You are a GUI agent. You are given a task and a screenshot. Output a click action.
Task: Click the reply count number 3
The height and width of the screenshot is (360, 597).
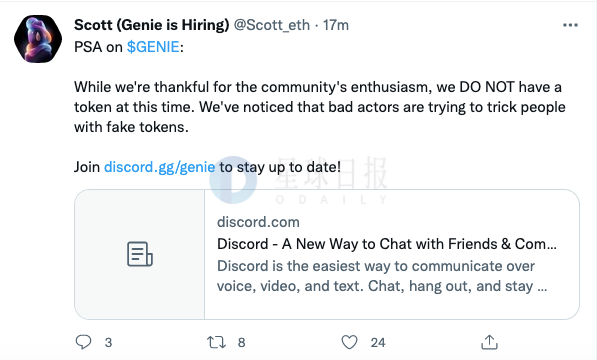[109, 342]
